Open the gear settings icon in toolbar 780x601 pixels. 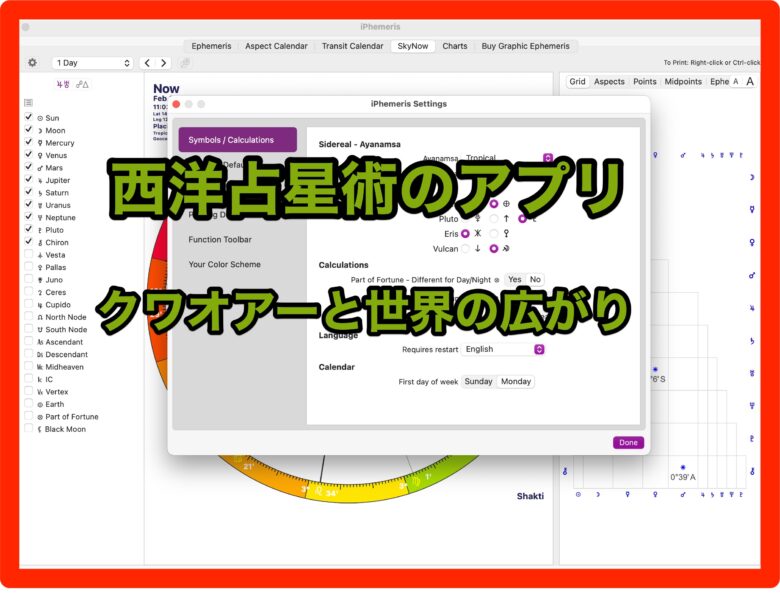[x=32, y=63]
